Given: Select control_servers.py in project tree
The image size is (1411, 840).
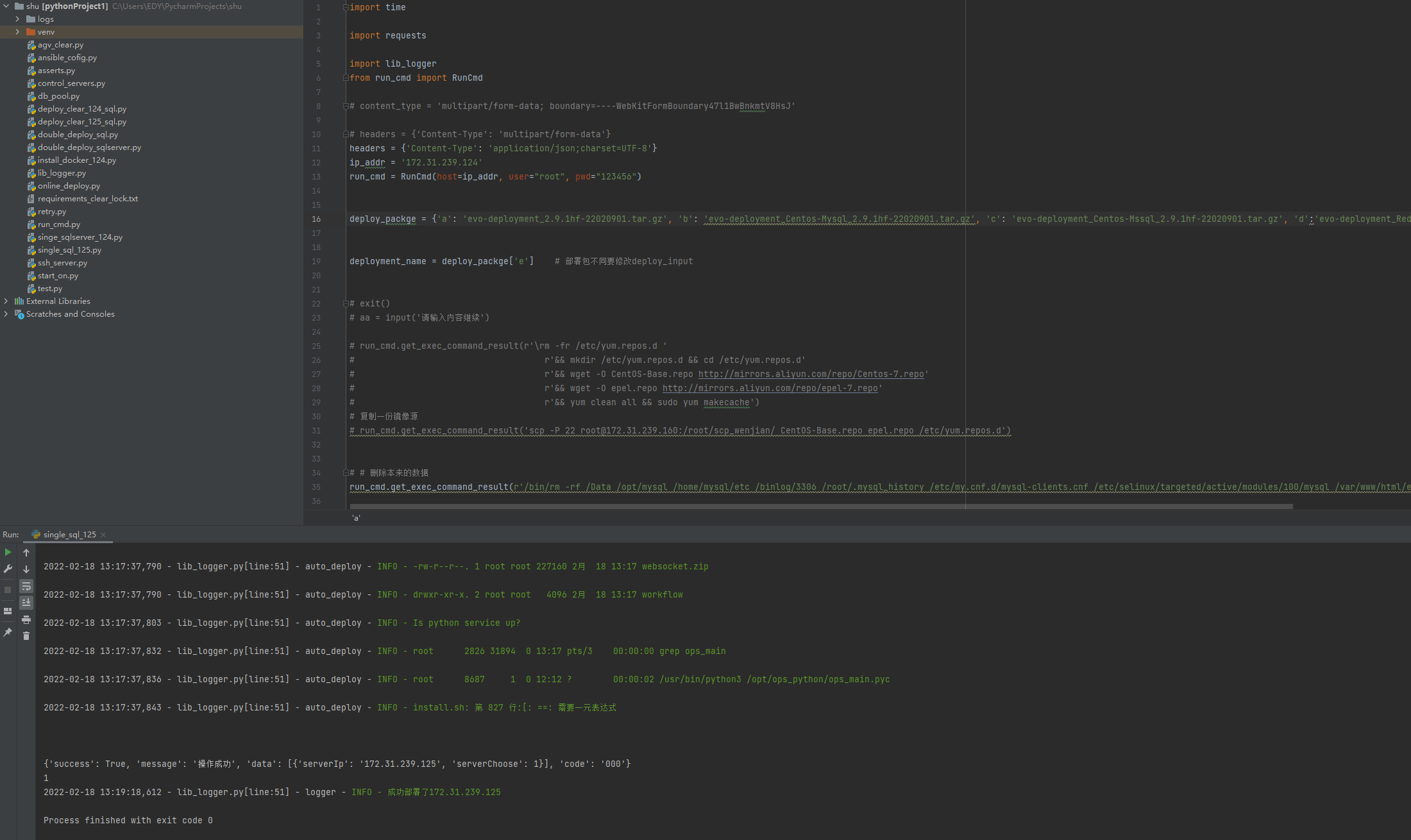Looking at the screenshot, I should tap(71, 83).
